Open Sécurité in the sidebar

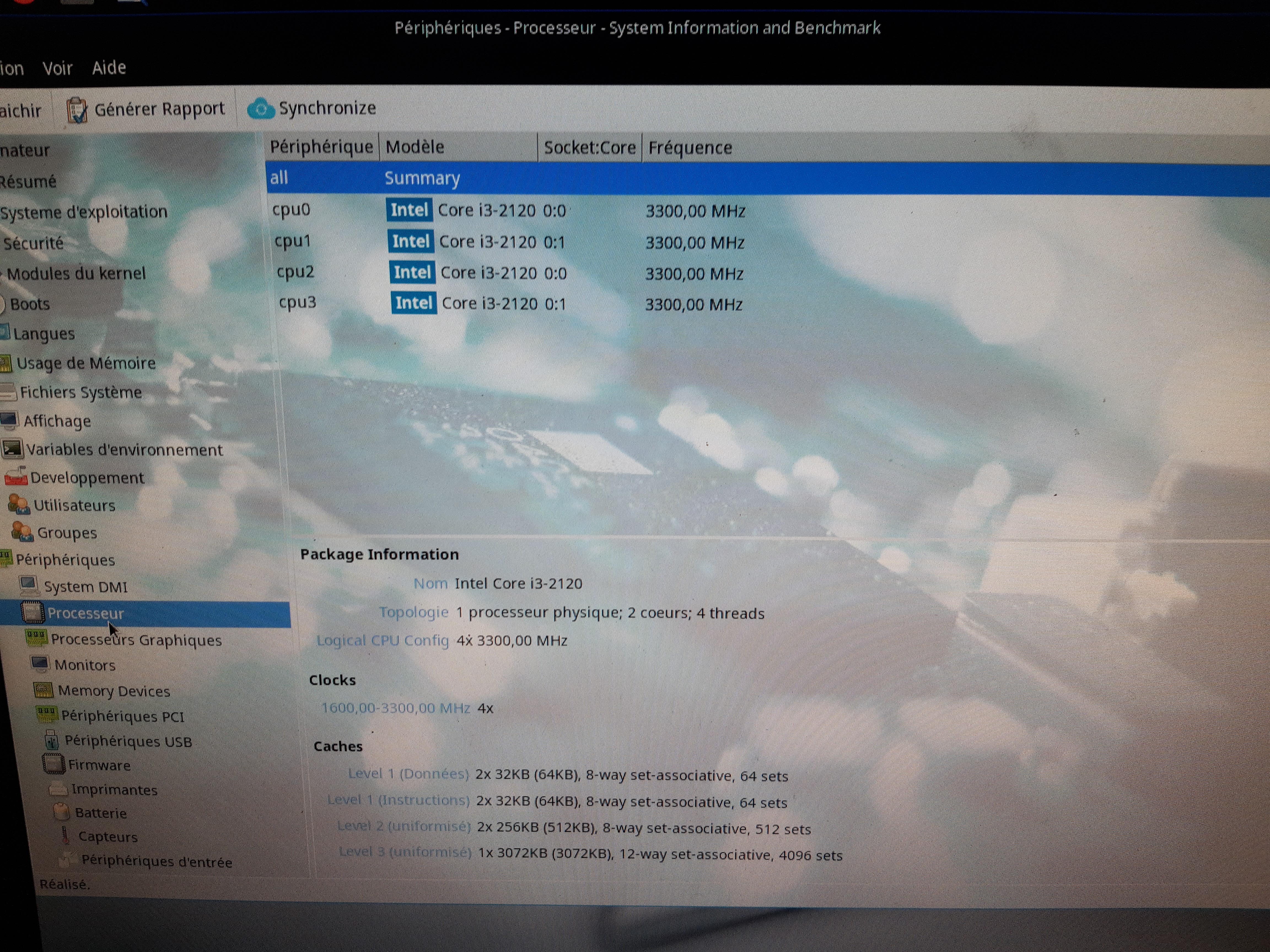[x=33, y=243]
